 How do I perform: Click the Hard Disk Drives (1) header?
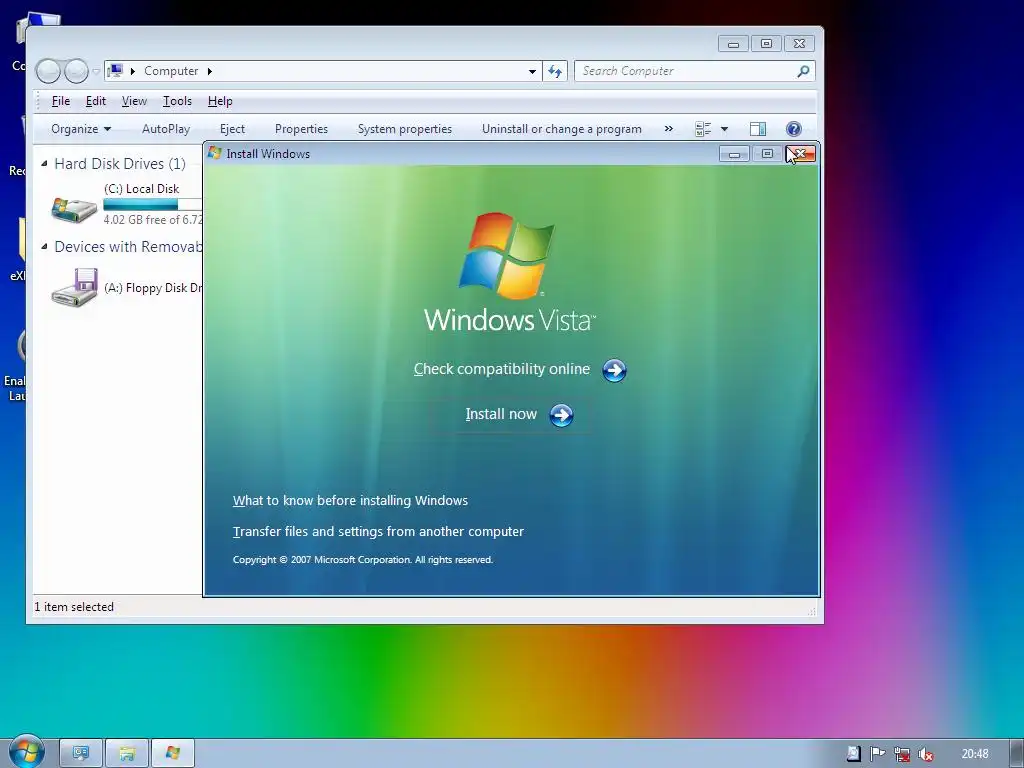[120, 163]
